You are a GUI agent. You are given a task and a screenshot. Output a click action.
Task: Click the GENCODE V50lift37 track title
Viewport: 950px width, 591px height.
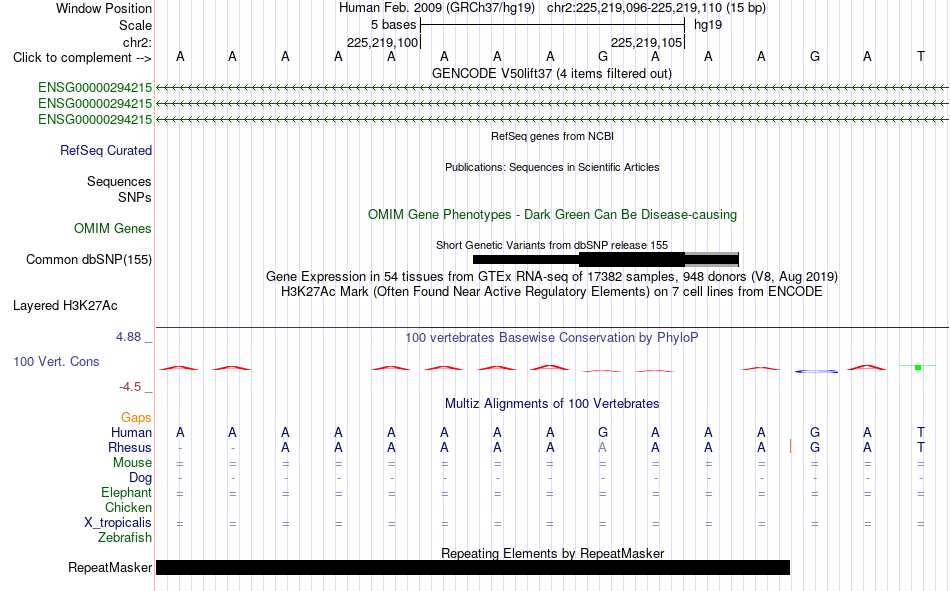(552, 73)
